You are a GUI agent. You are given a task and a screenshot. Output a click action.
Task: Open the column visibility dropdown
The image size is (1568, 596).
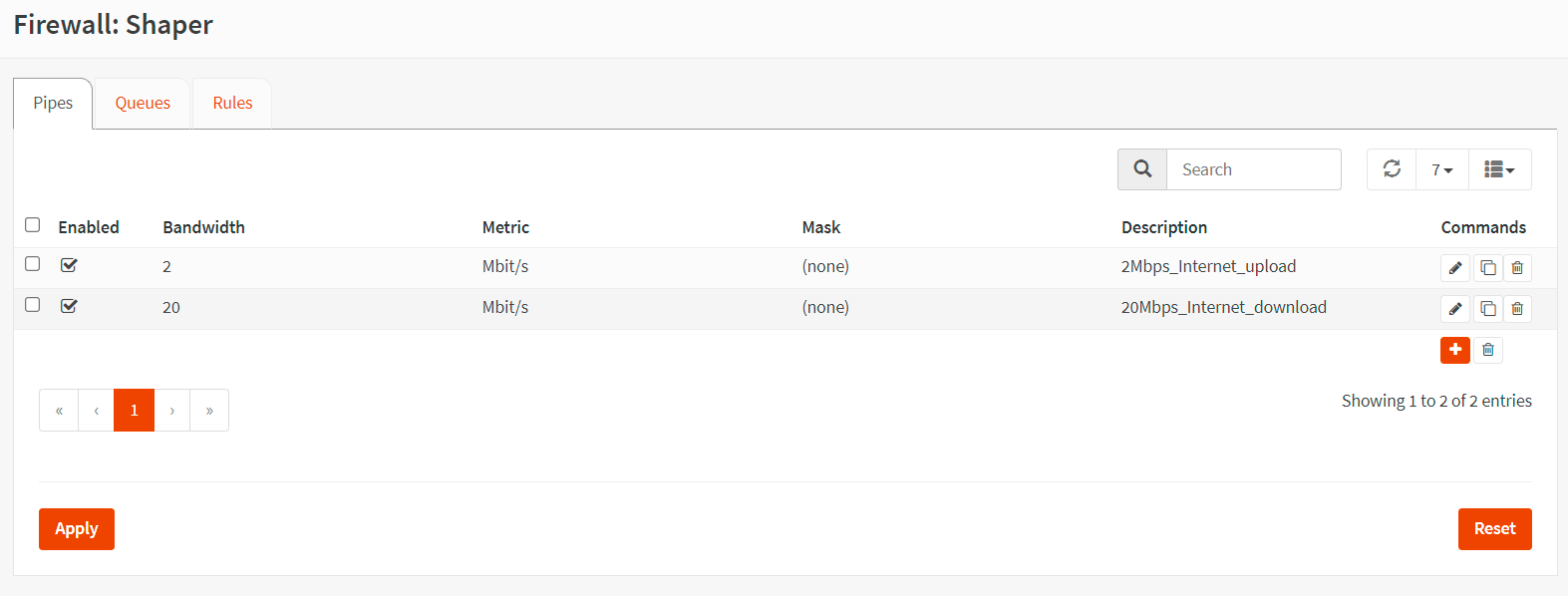coord(1499,169)
